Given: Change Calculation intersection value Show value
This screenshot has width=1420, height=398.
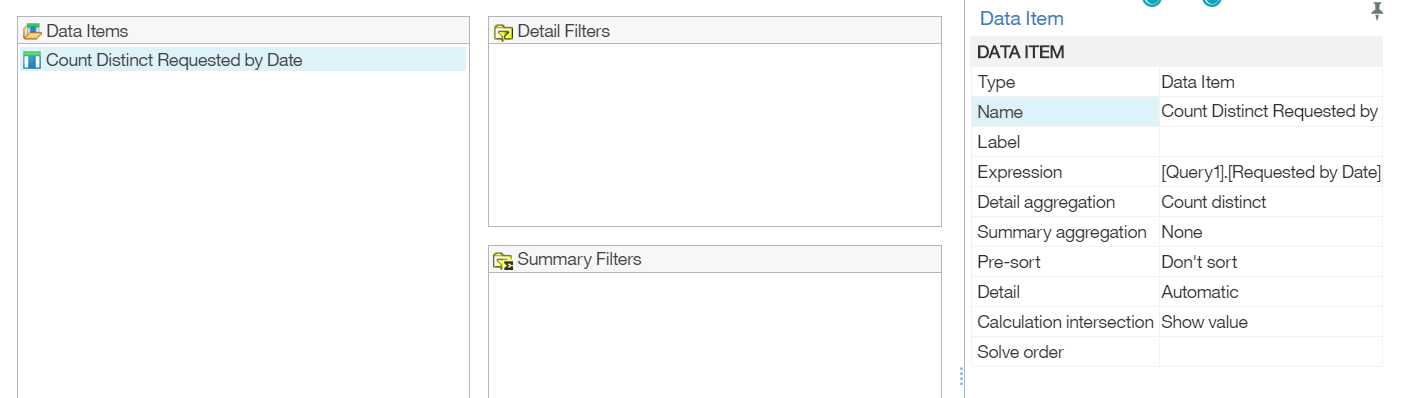Looking at the screenshot, I should click(x=1271, y=322).
